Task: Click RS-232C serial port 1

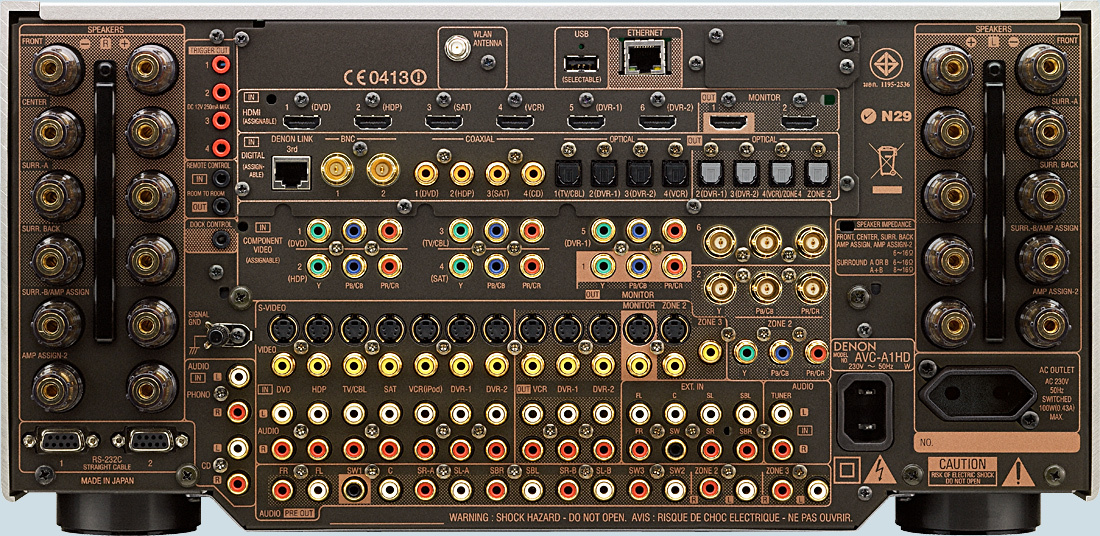Action: coord(61,440)
